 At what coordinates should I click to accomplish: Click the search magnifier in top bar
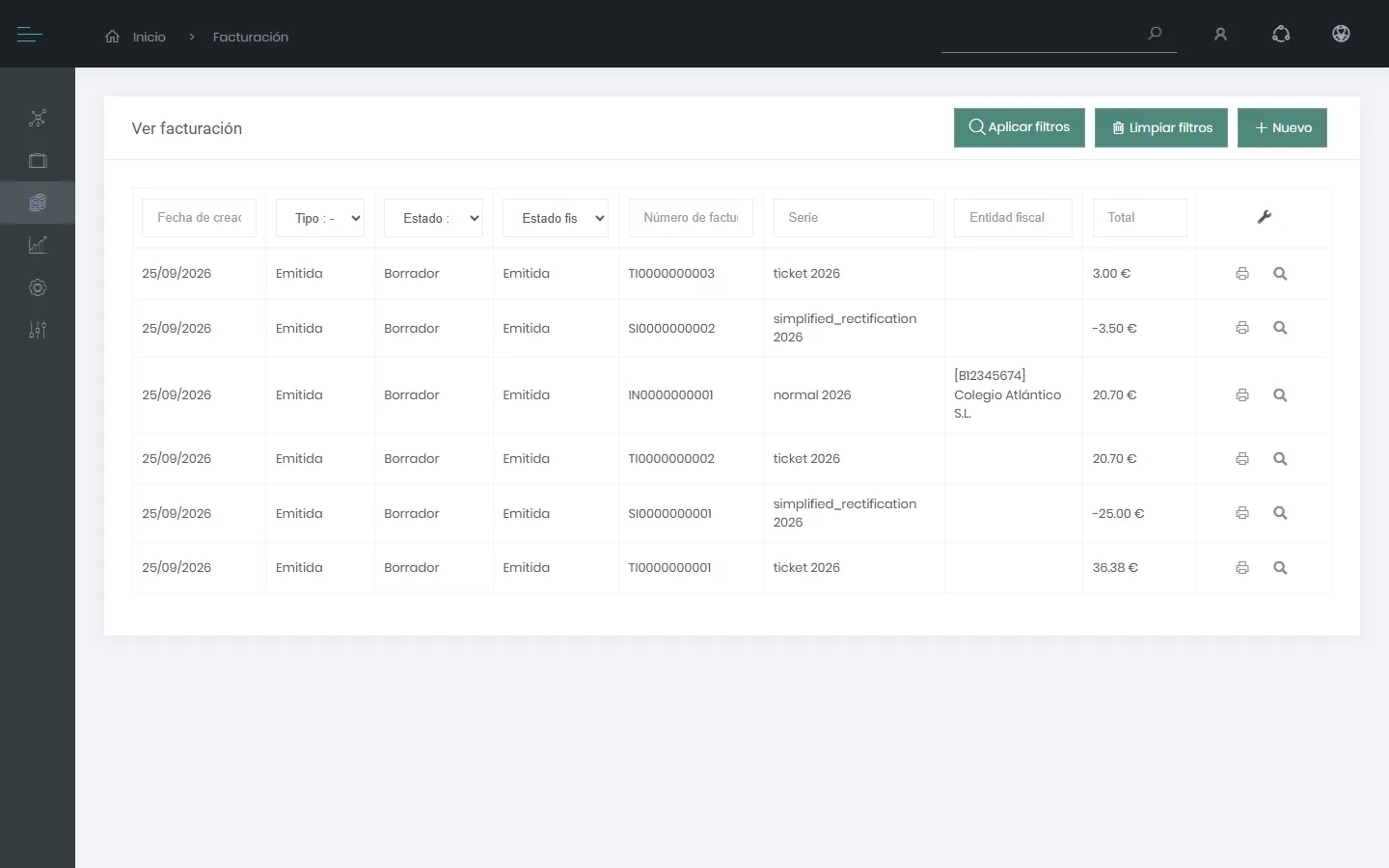click(x=1155, y=34)
